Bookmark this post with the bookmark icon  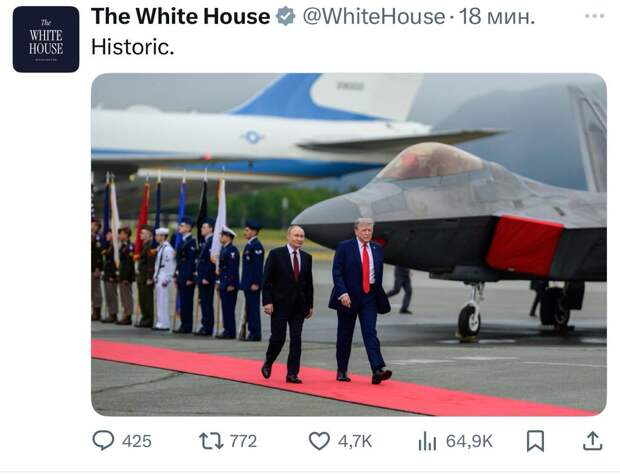coord(535,441)
